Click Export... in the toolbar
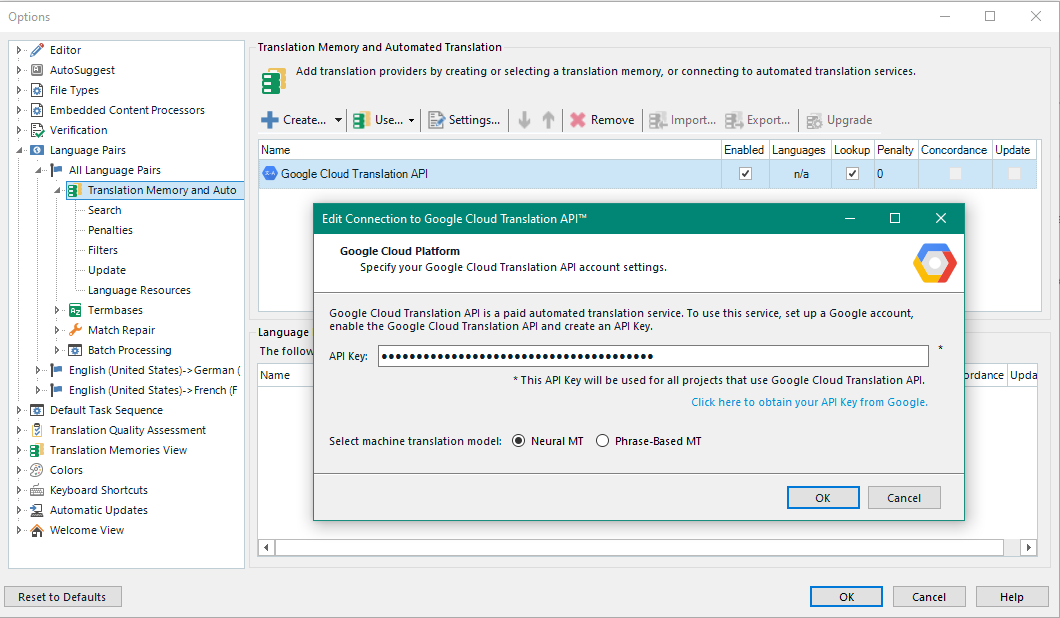This screenshot has width=1060, height=618. coord(757,120)
